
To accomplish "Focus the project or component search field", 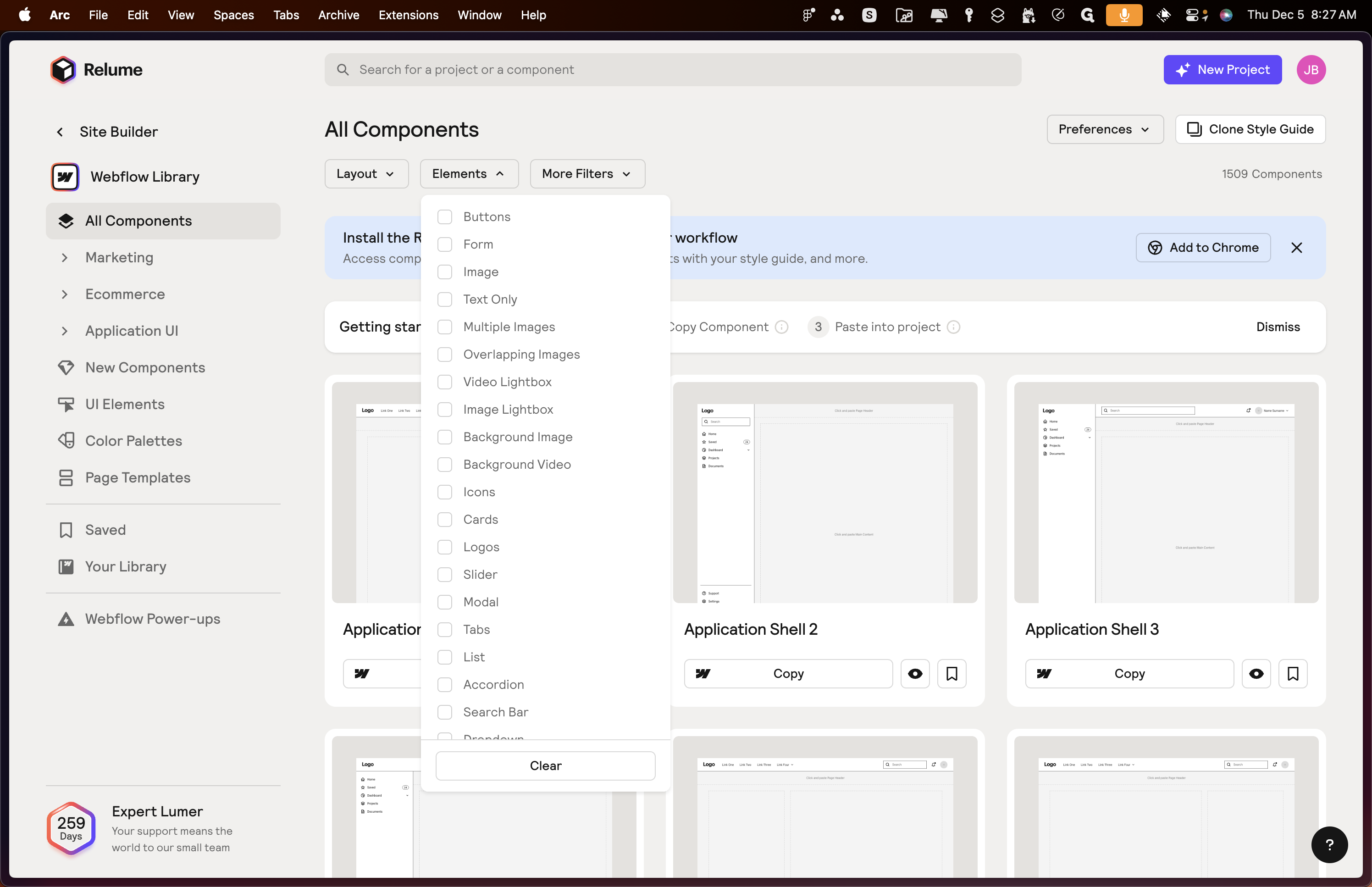I will click(x=672, y=70).
